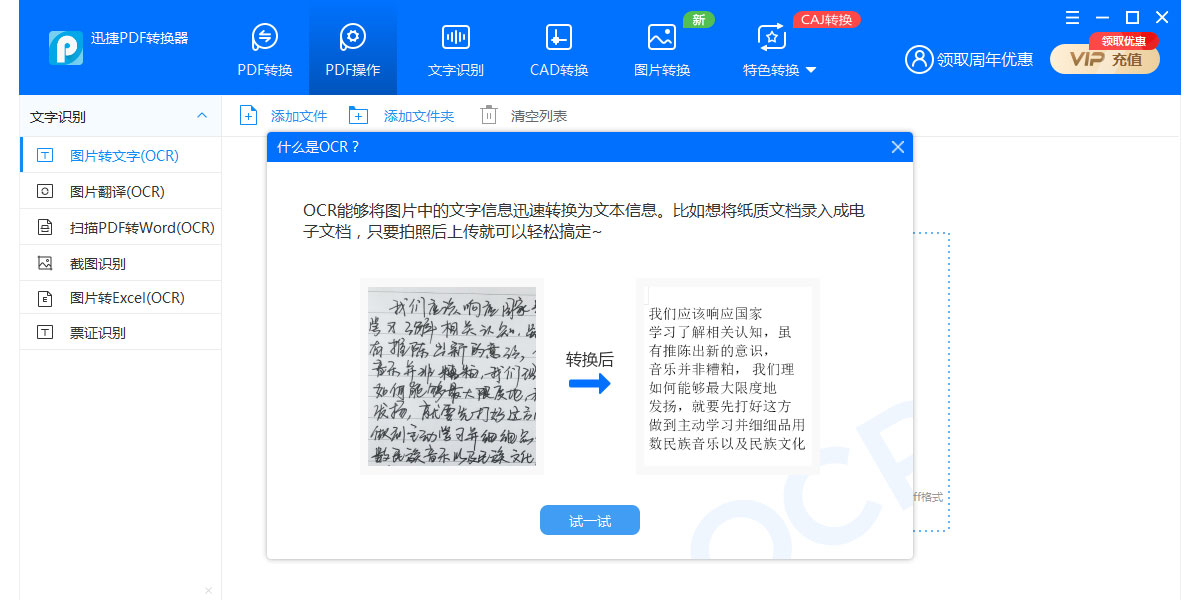
Task: Click the converted text result thumbnail
Action: click(x=727, y=377)
